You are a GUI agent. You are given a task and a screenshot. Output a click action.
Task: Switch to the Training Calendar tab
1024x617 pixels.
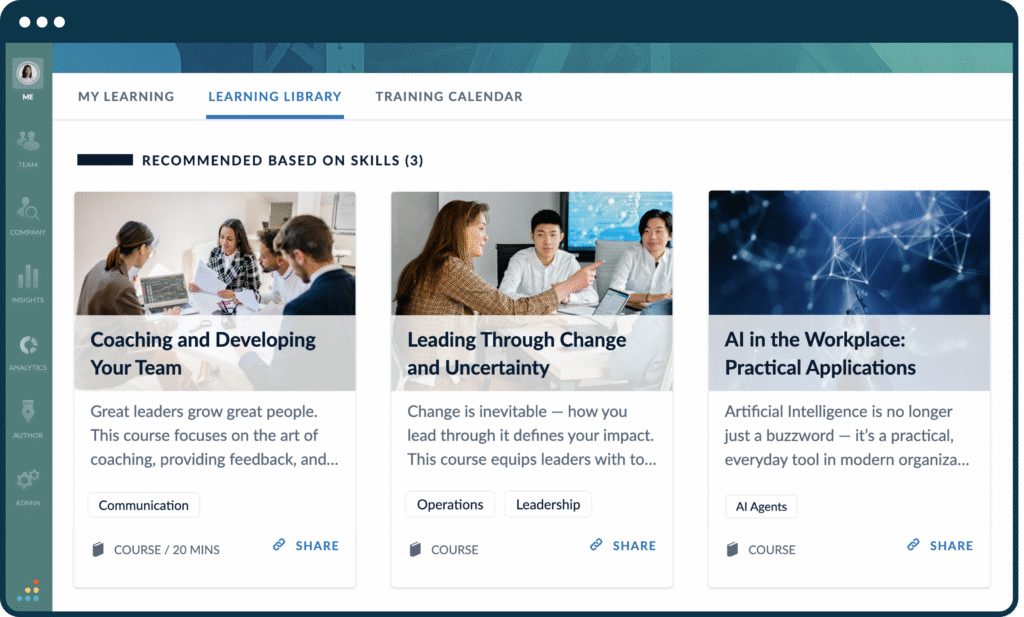(449, 97)
